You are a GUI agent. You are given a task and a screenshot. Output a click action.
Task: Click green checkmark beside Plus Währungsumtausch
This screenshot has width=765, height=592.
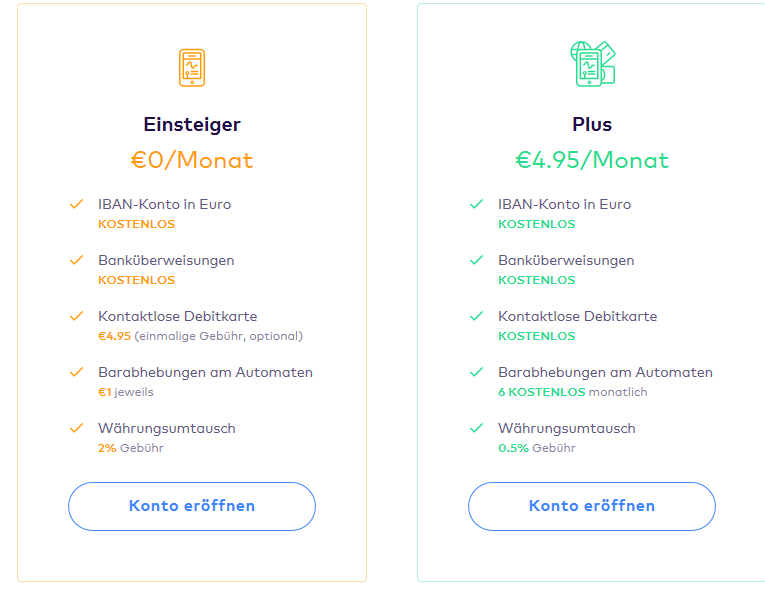(476, 428)
